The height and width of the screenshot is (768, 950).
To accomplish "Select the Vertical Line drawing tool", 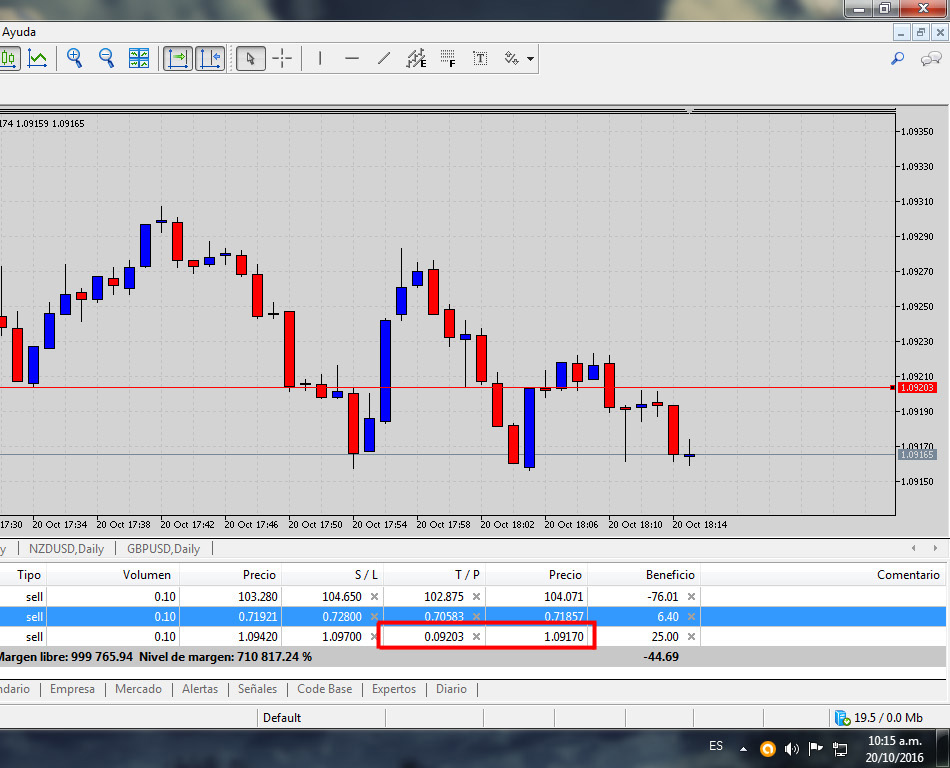I will pos(320,58).
